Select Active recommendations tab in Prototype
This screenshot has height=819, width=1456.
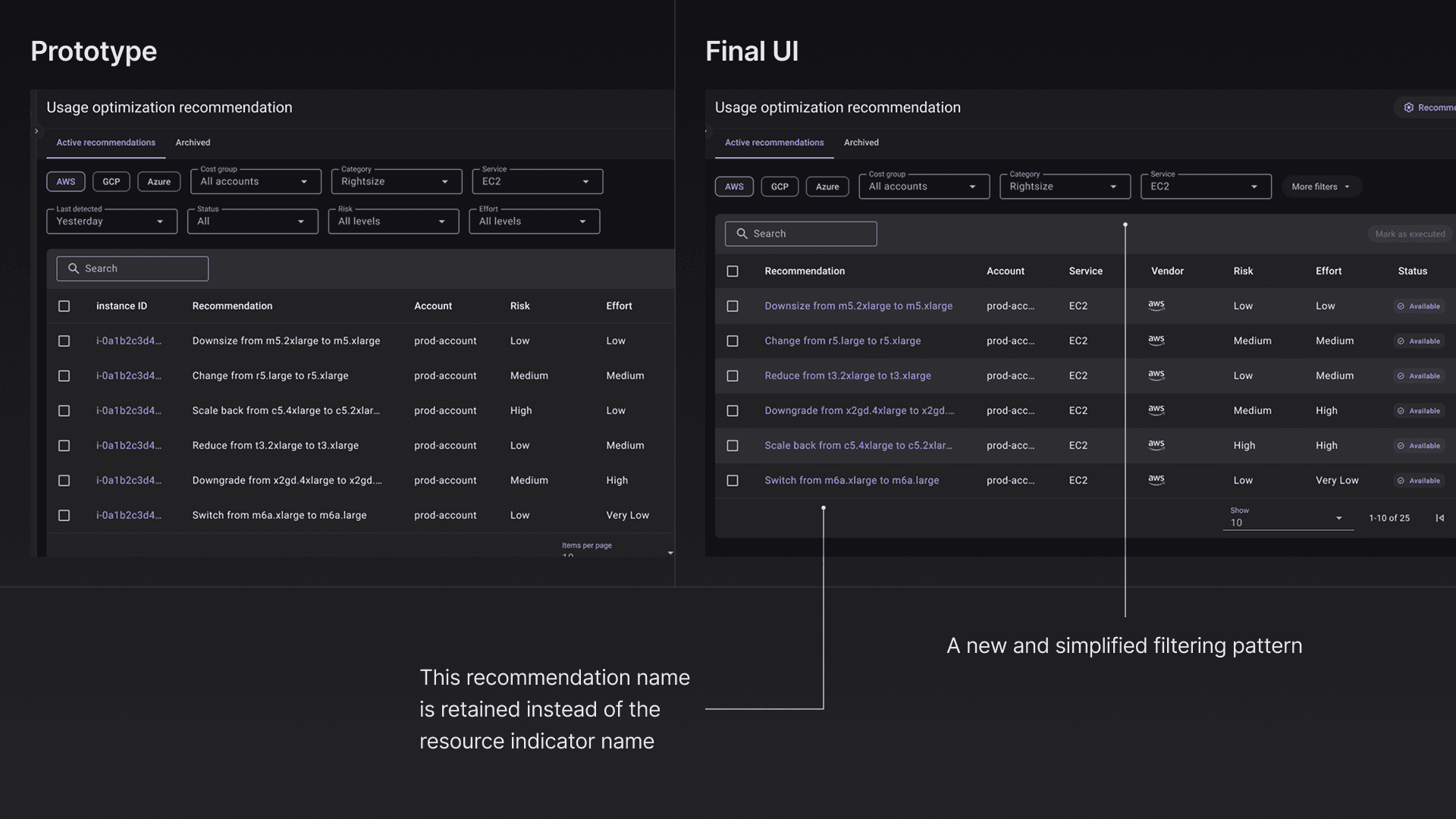click(x=105, y=143)
